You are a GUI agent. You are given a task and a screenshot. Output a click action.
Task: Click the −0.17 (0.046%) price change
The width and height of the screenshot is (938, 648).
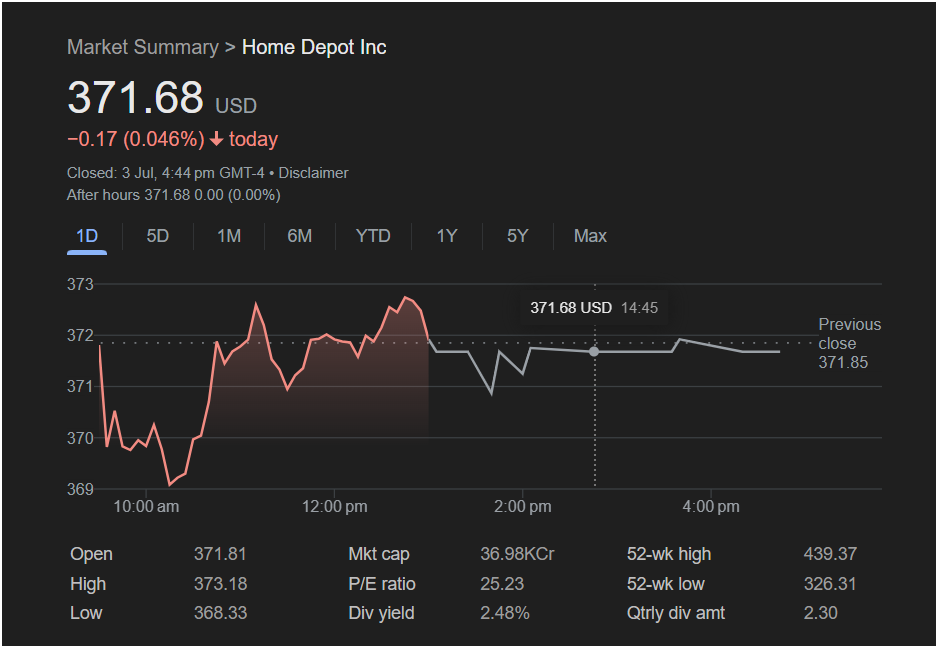[x=136, y=139]
